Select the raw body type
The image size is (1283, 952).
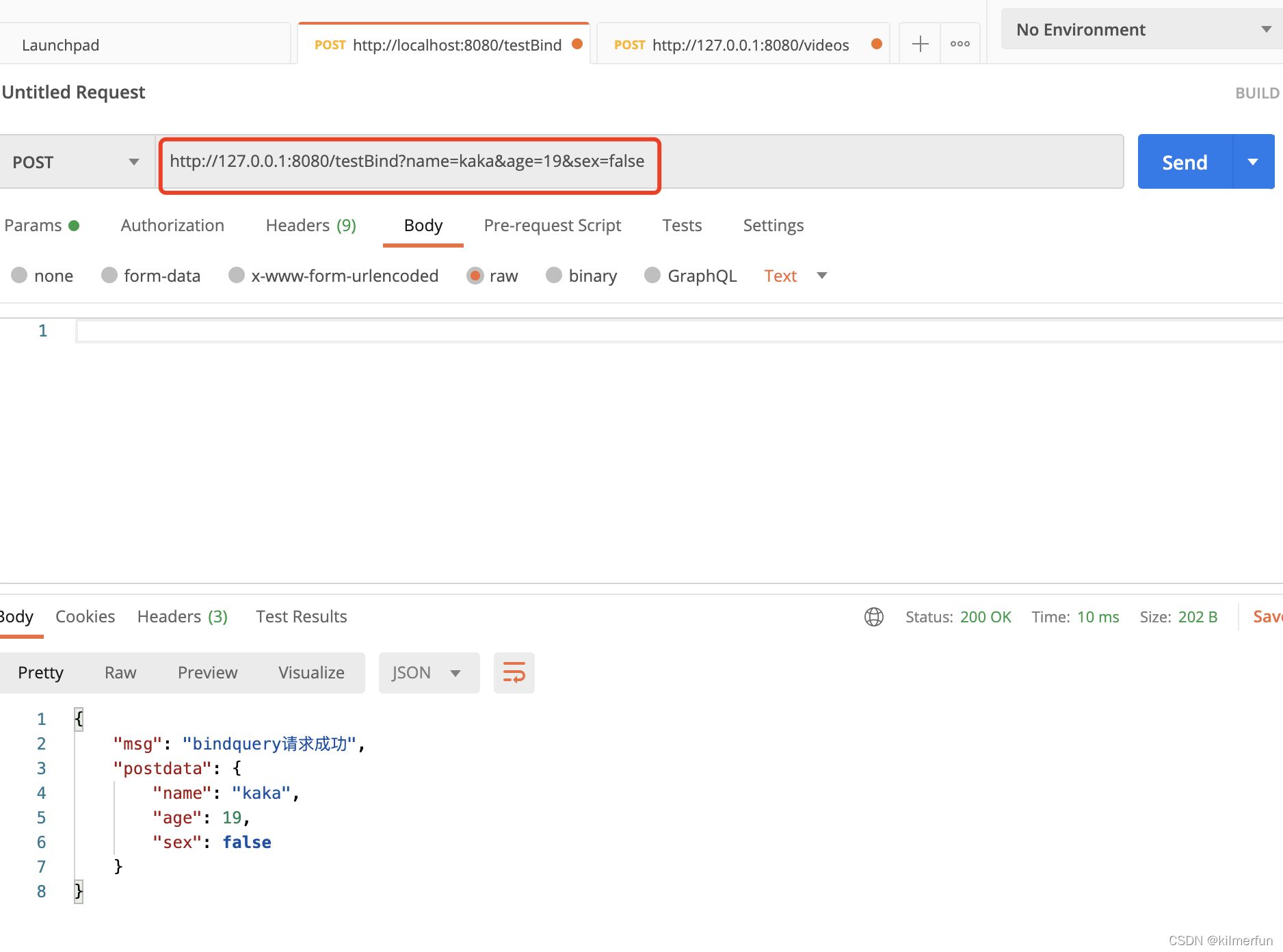492,276
